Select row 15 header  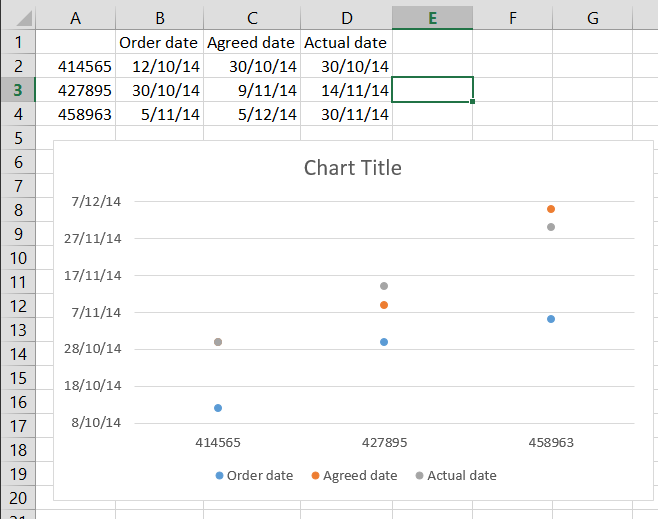tap(18, 378)
